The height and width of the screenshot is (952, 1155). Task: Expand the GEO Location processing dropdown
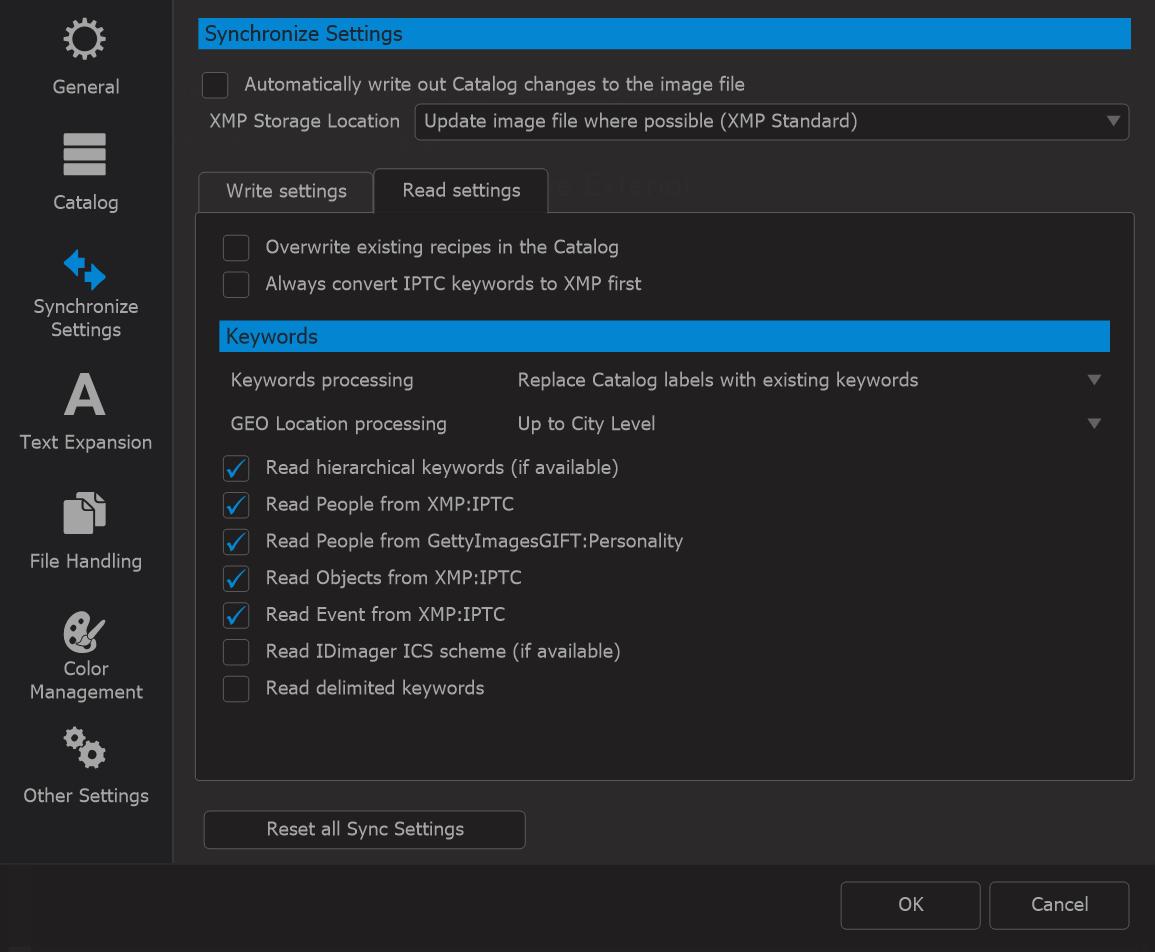pos(810,424)
